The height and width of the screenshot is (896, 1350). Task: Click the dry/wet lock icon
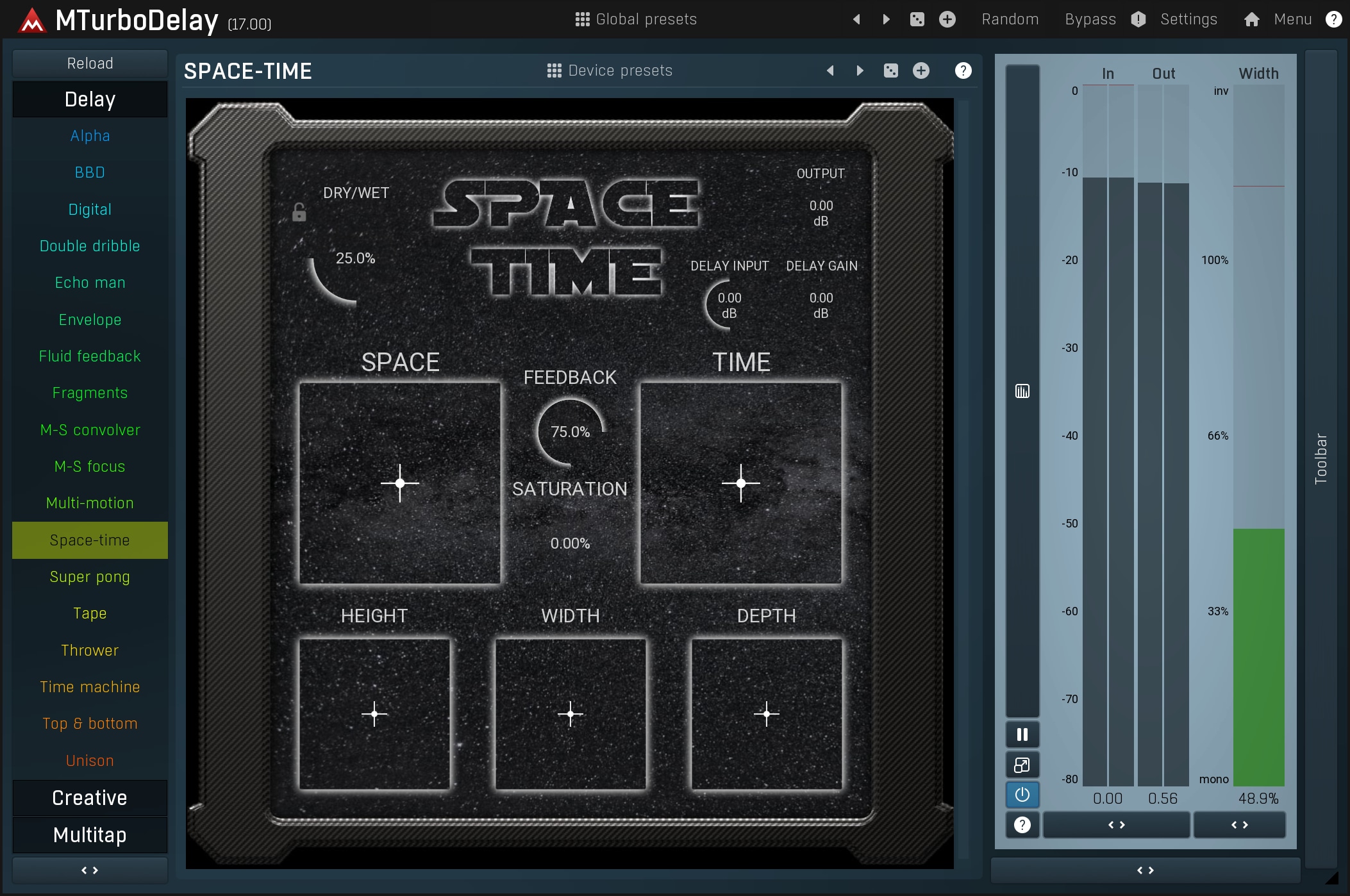pyautogui.click(x=299, y=212)
